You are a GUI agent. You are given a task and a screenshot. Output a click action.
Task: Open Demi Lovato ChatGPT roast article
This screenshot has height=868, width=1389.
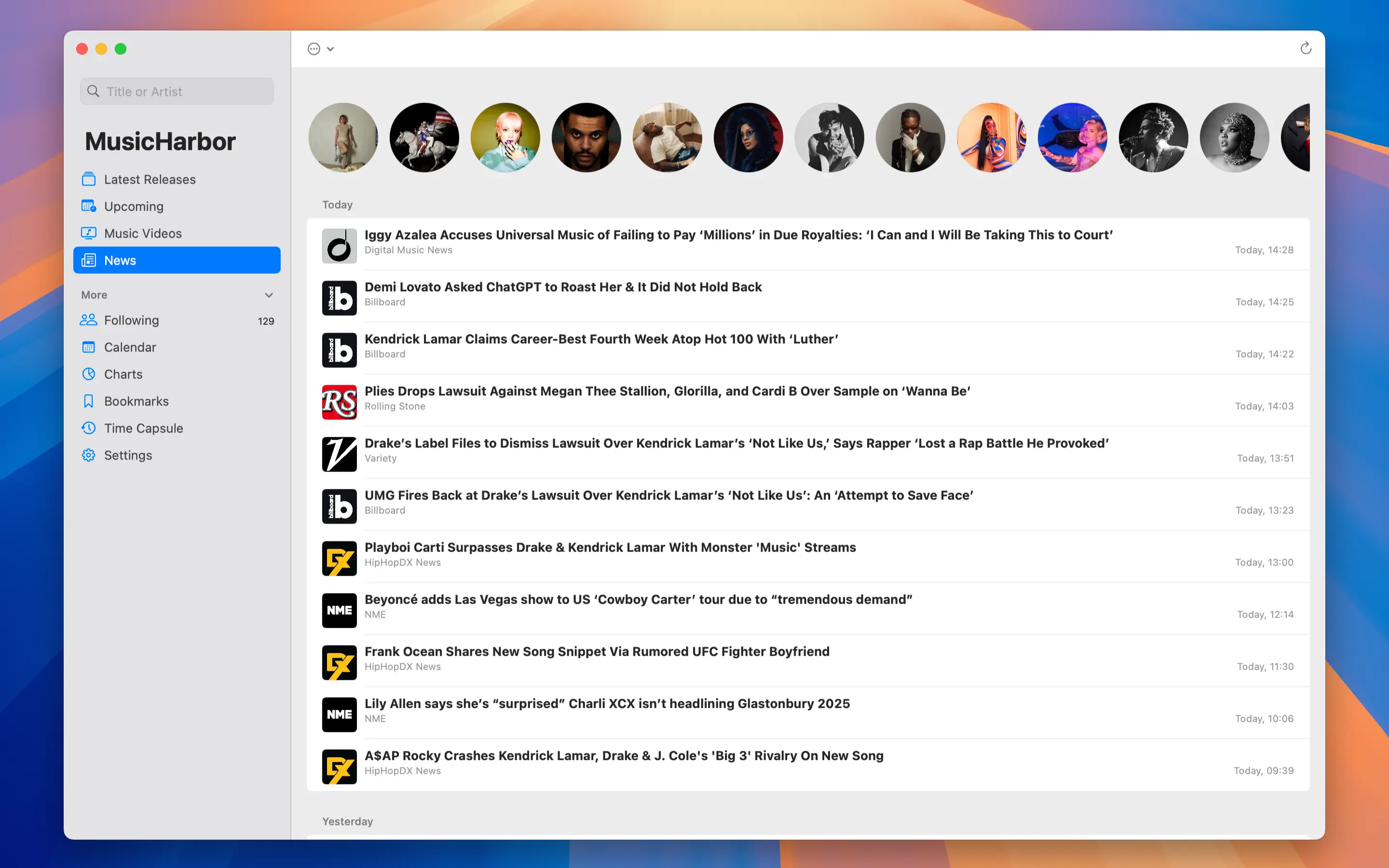562,287
